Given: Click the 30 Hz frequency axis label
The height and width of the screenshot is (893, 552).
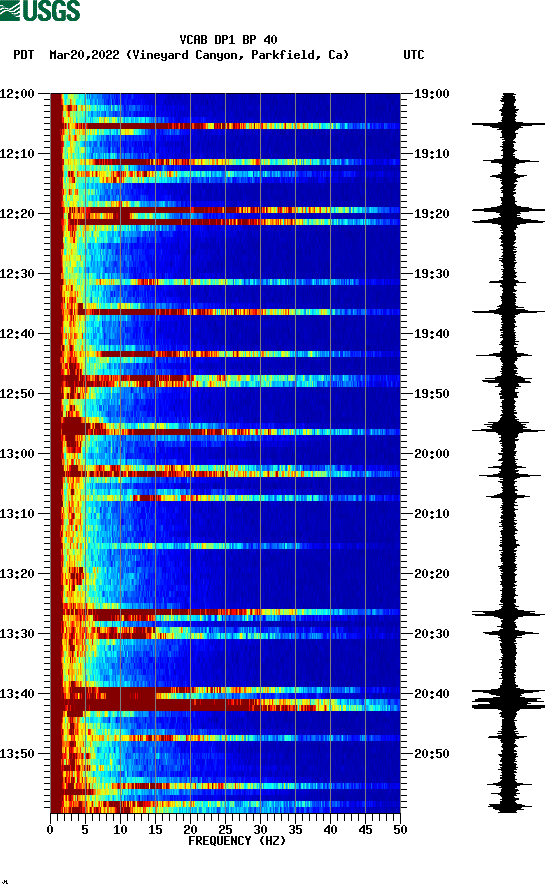Looking at the screenshot, I should (x=260, y=830).
